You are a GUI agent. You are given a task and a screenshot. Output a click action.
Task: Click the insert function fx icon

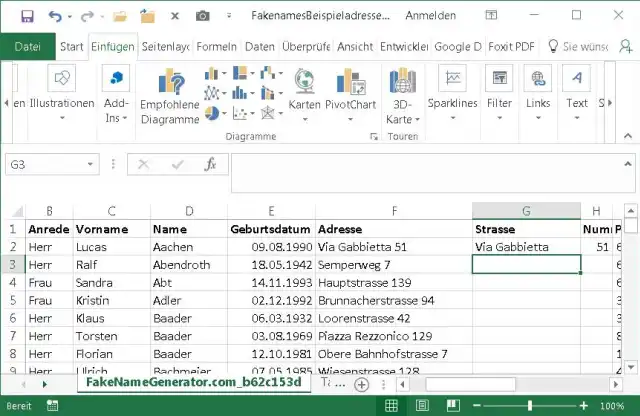point(210,165)
